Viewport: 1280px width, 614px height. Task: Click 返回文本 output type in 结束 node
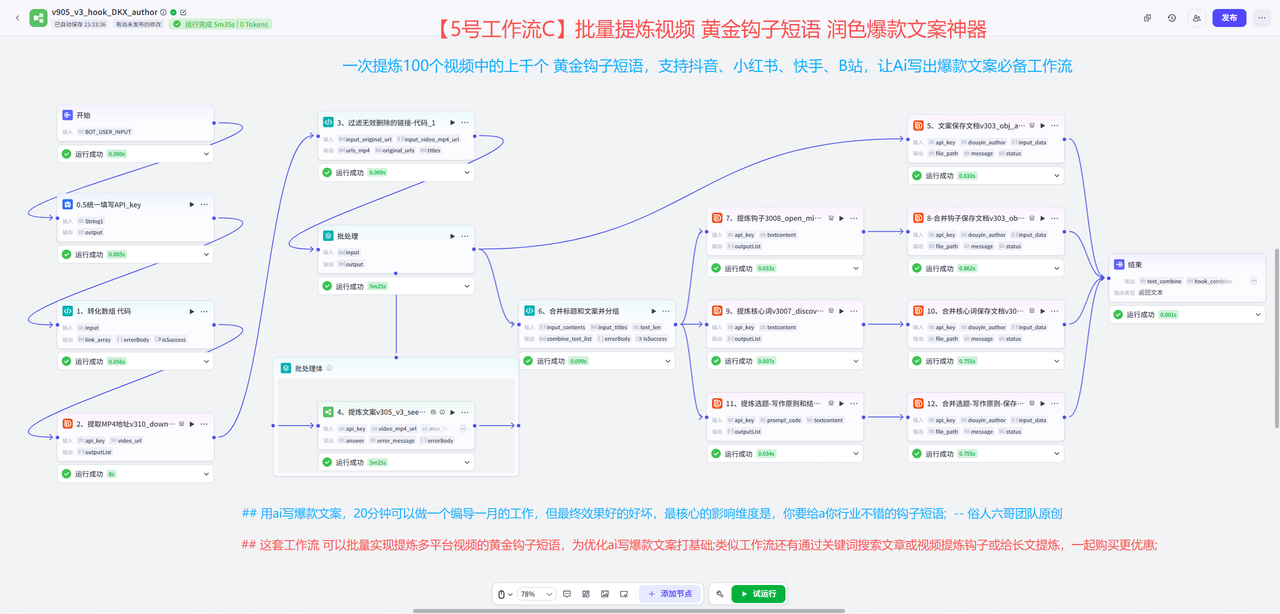tap(1149, 292)
